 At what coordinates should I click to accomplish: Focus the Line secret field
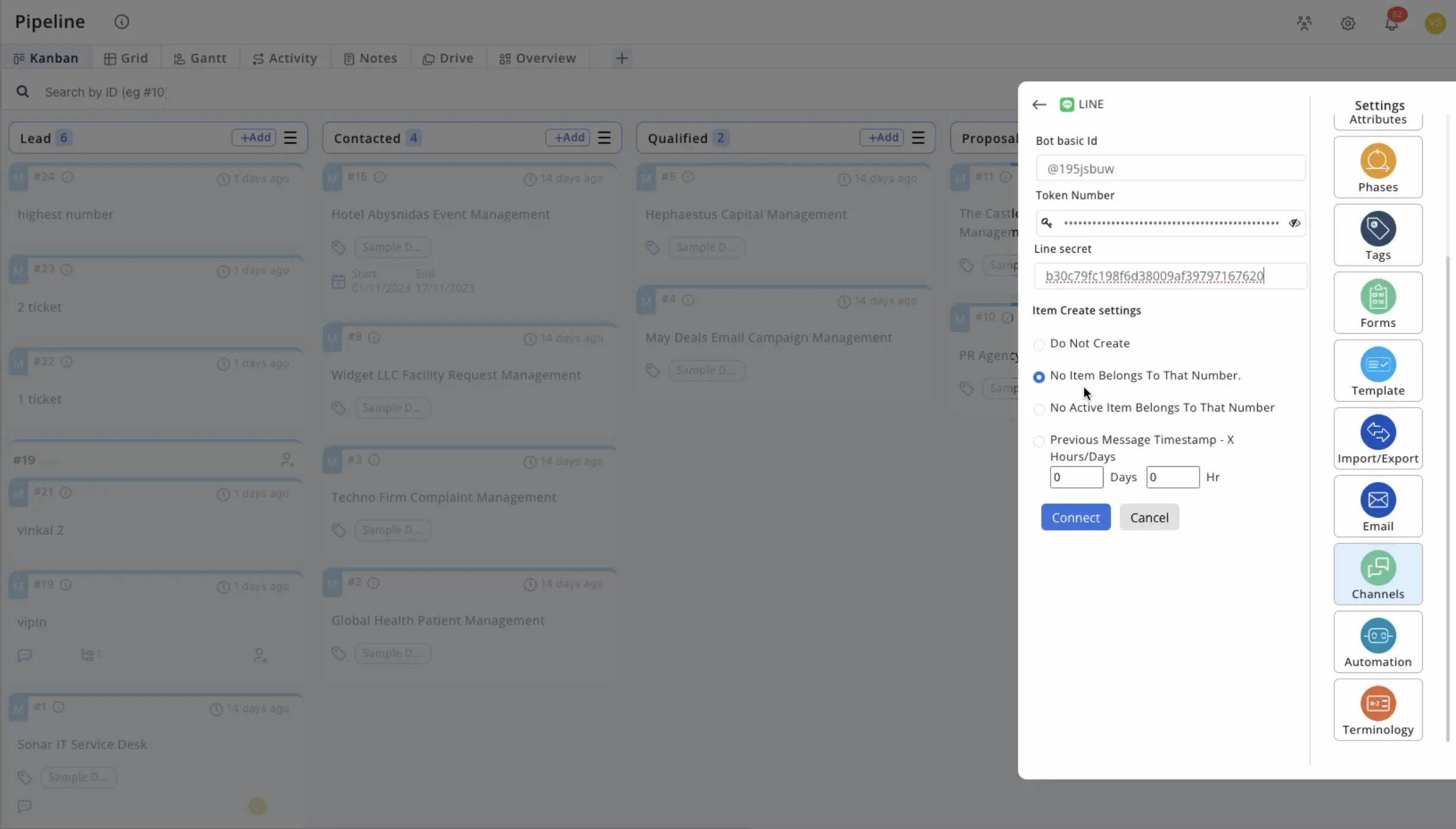click(x=1171, y=276)
